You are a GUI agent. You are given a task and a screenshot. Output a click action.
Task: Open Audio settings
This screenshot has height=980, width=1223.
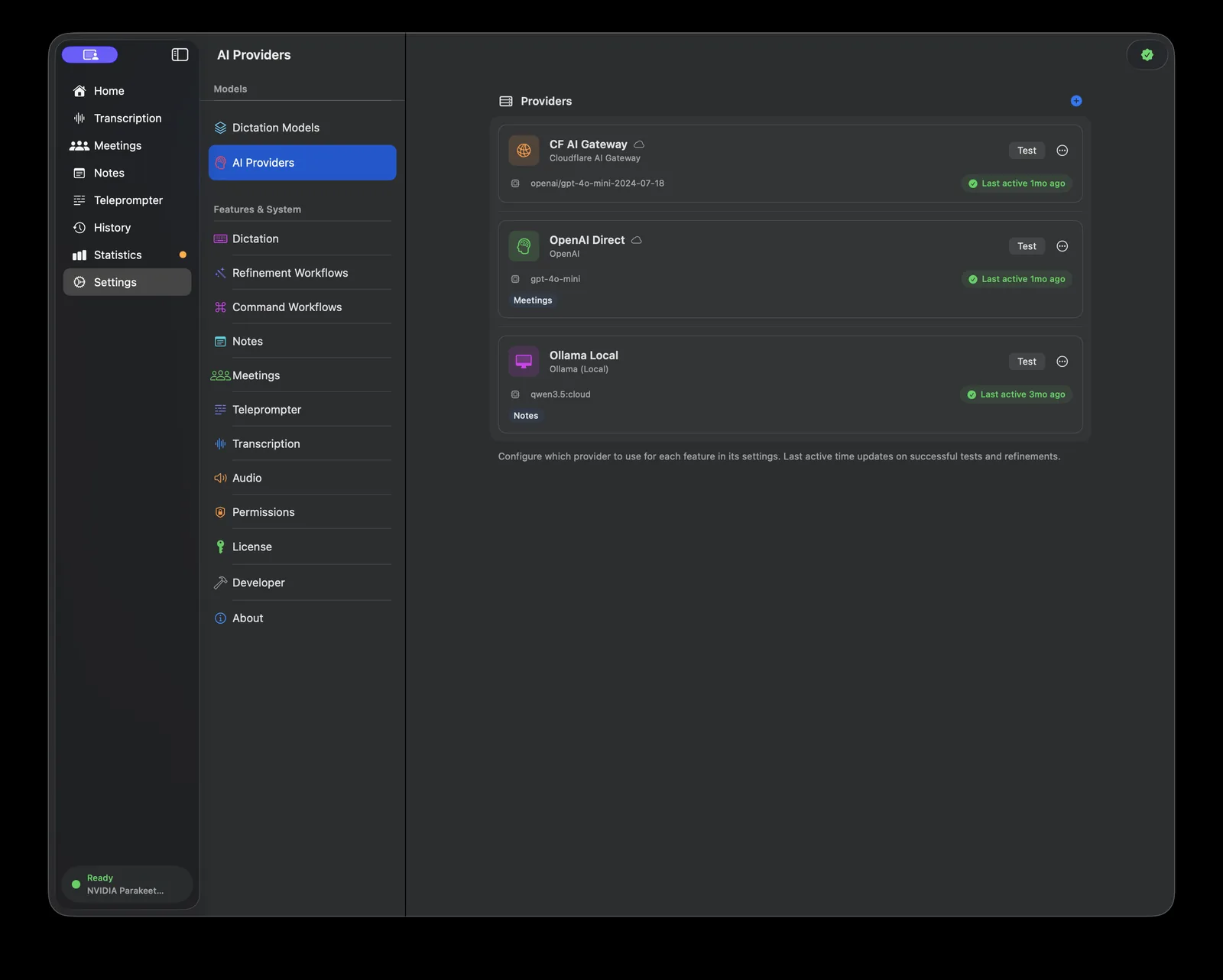(x=302, y=478)
